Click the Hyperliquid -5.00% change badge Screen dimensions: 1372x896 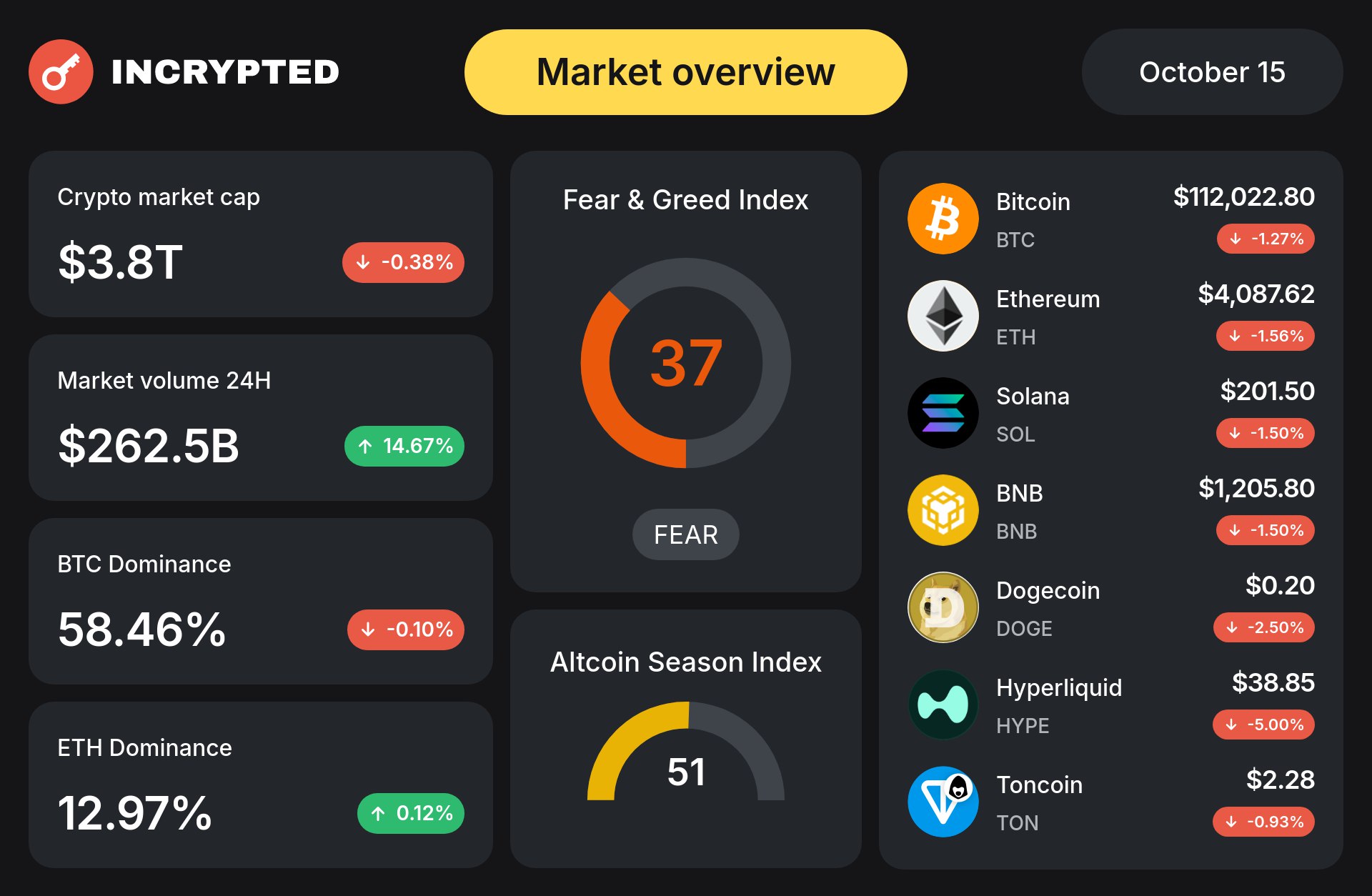[1263, 725]
